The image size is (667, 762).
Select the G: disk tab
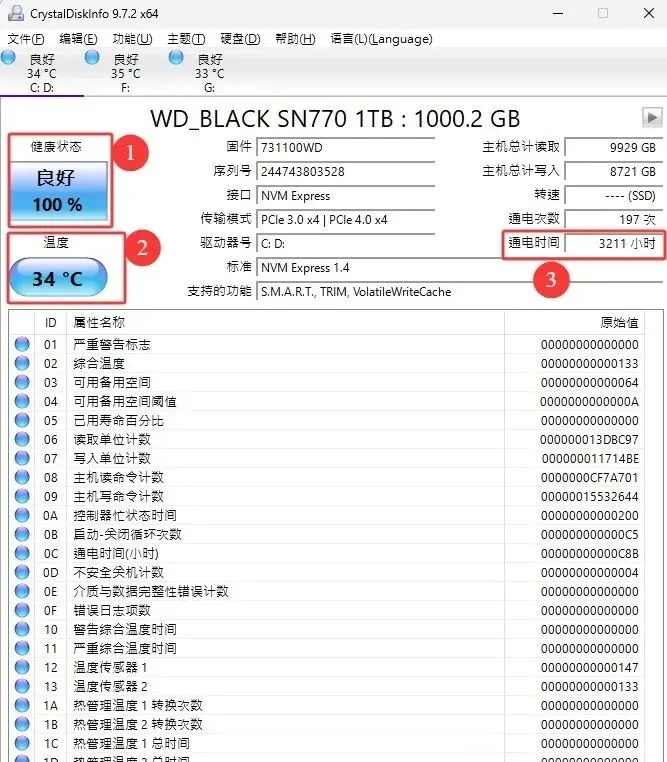coord(210,73)
